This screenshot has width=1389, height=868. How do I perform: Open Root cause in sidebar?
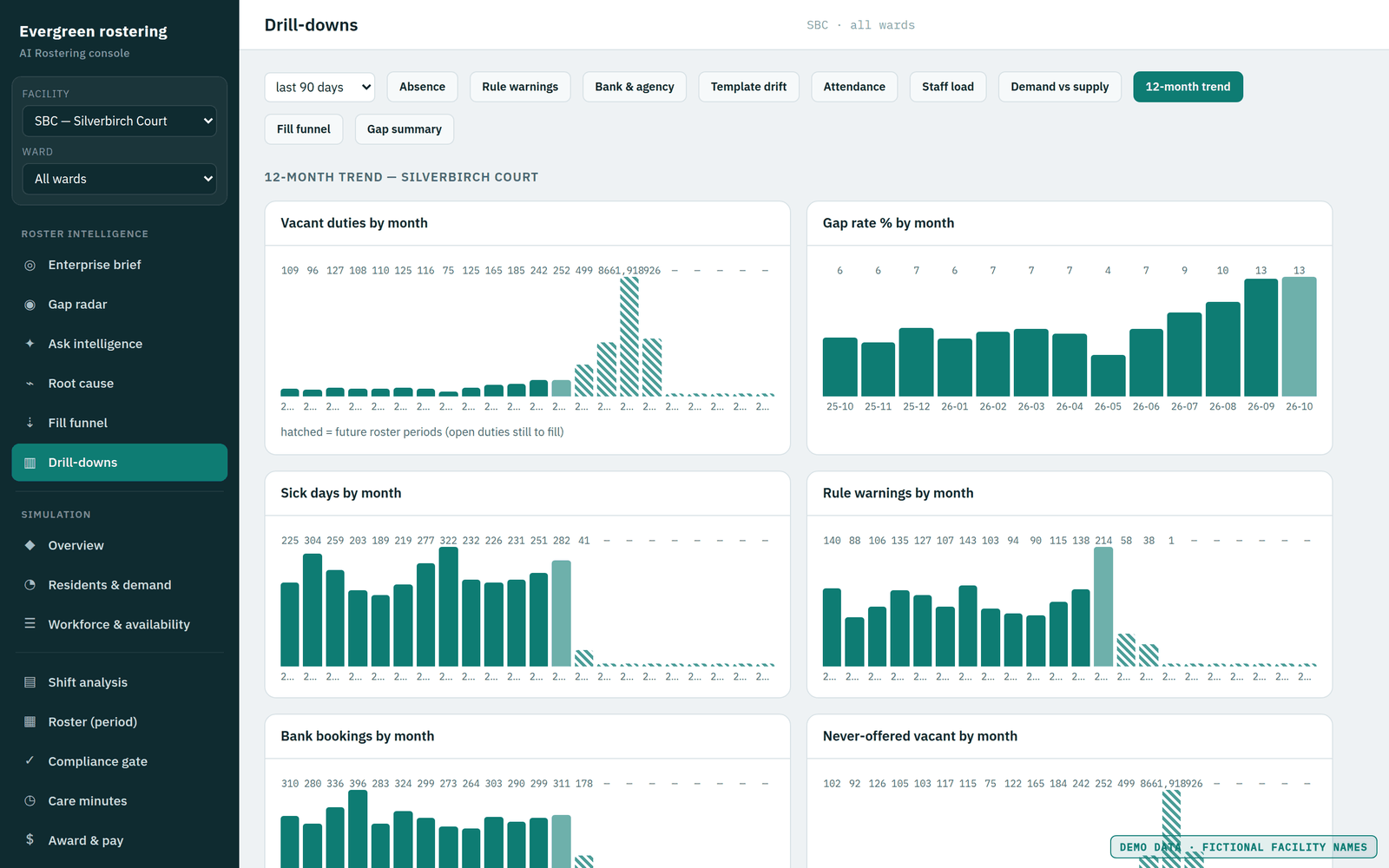coord(120,384)
